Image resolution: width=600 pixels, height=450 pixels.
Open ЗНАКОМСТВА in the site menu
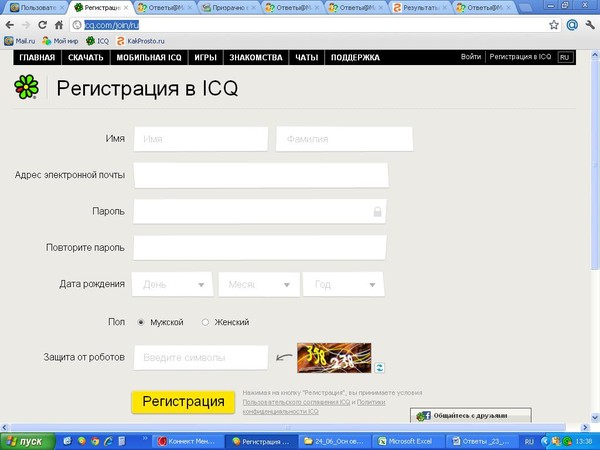[256, 57]
